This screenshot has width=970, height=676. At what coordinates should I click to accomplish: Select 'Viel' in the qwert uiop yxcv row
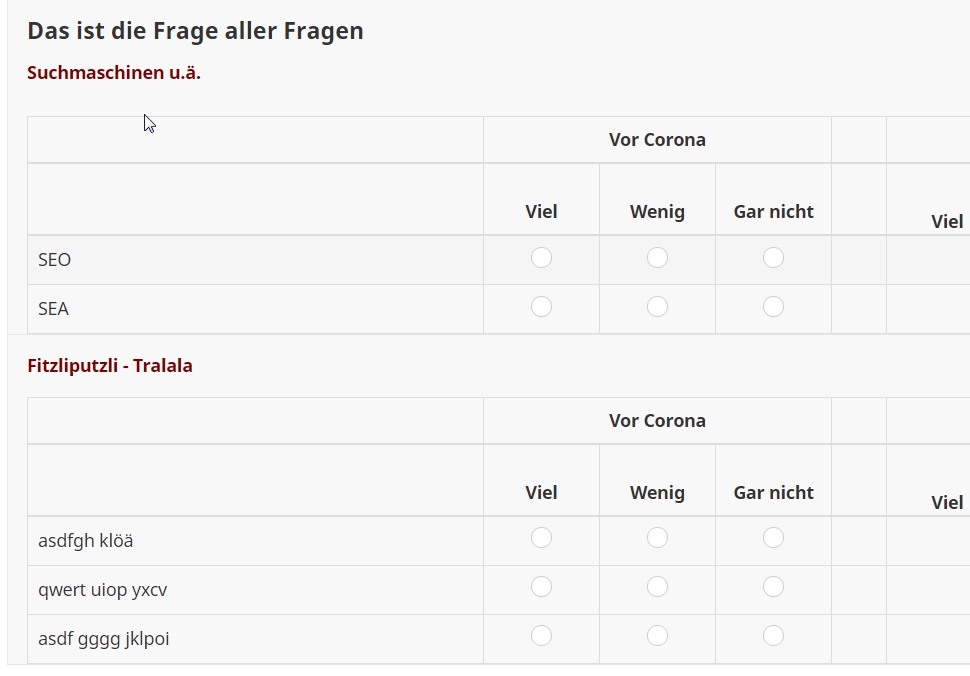[x=541, y=587]
